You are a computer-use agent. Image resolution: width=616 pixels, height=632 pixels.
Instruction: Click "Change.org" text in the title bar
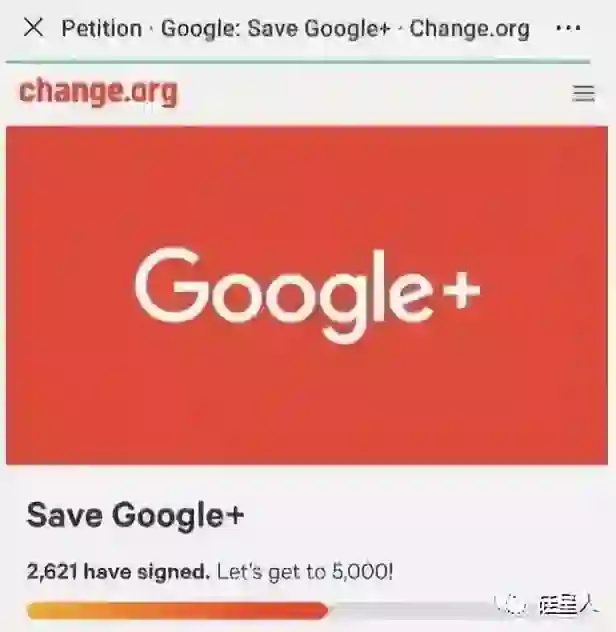pyautogui.click(x=470, y=29)
